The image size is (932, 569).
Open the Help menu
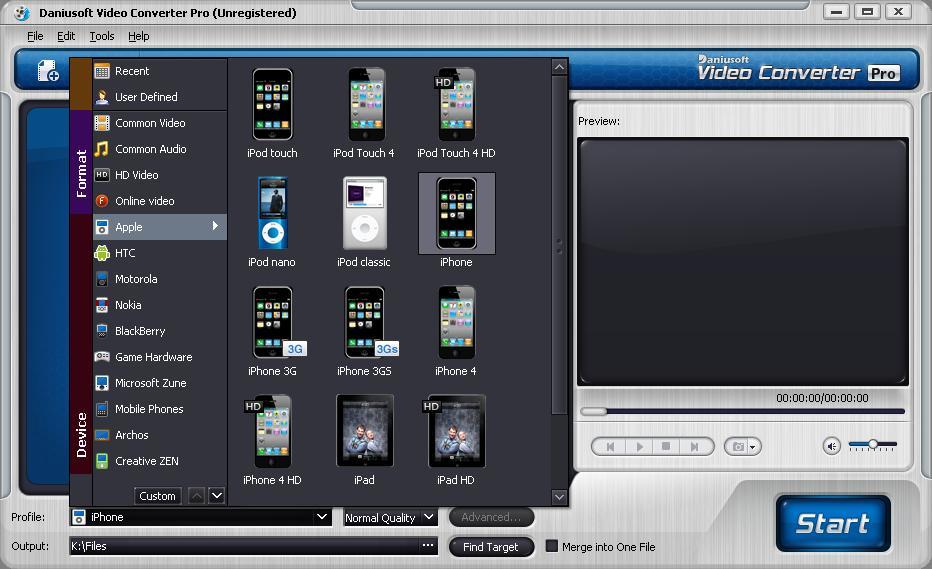138,36
